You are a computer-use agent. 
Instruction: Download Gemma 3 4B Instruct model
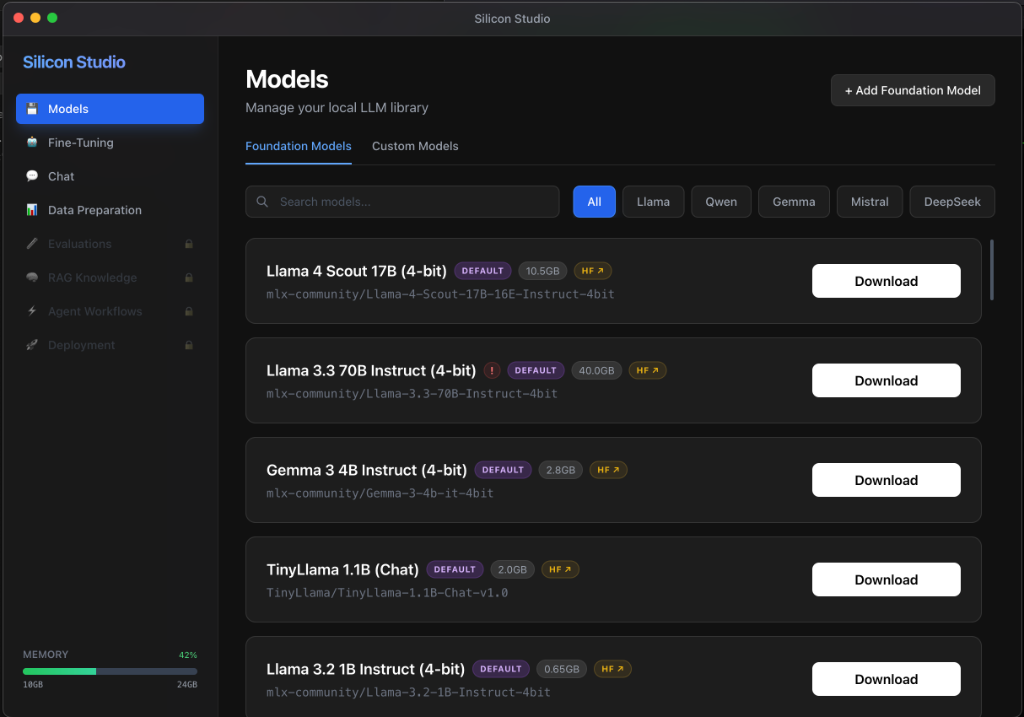tap(886, 480)
